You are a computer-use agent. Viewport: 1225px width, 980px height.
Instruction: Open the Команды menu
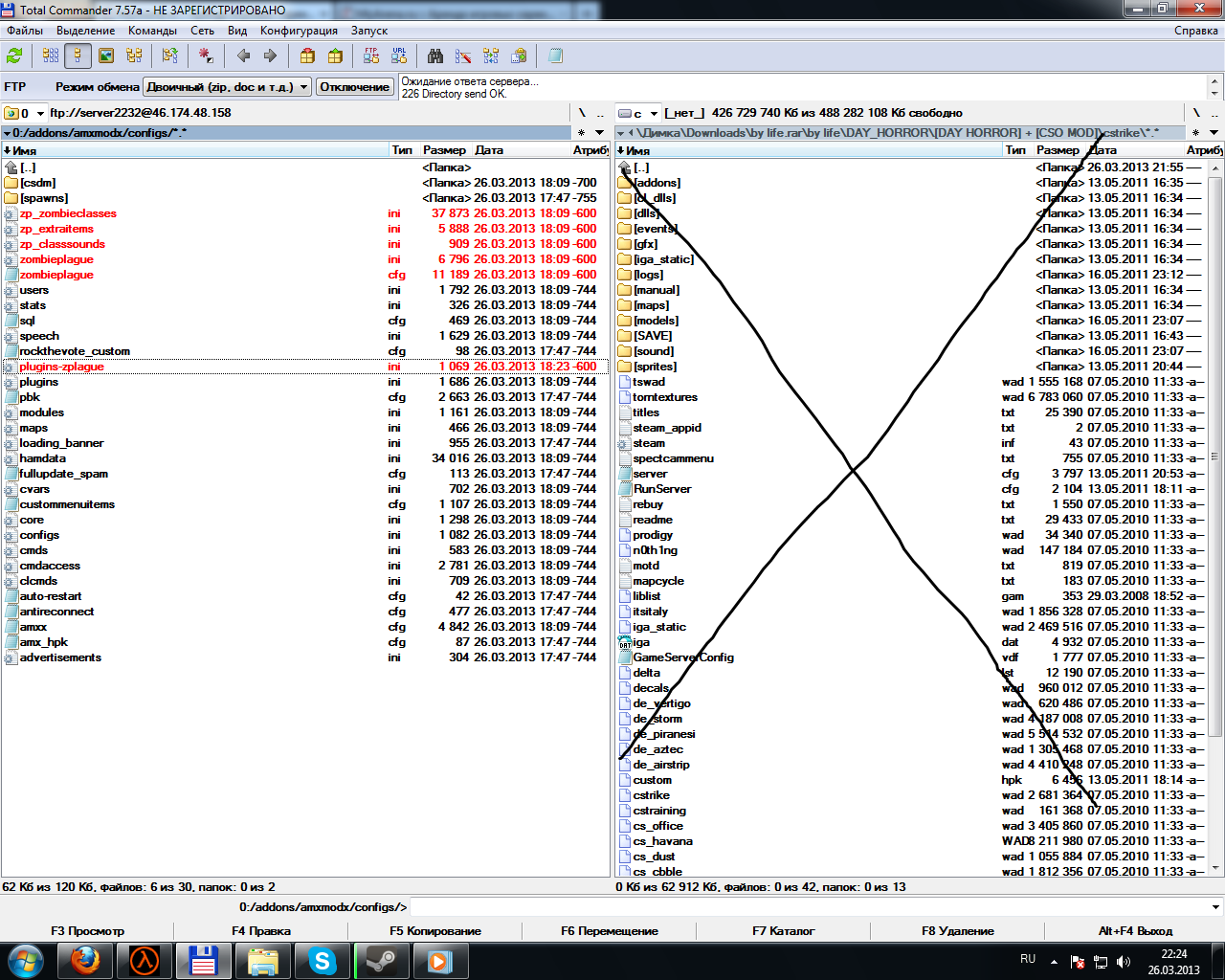(153, 31)
